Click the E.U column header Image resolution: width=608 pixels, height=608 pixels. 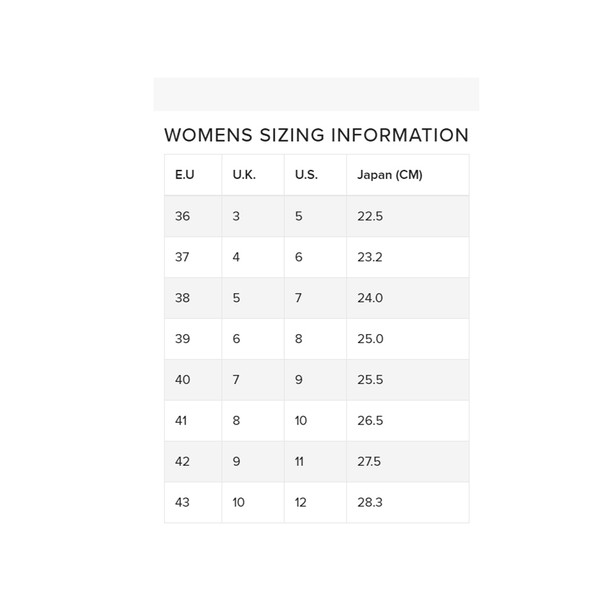[184, 175]
